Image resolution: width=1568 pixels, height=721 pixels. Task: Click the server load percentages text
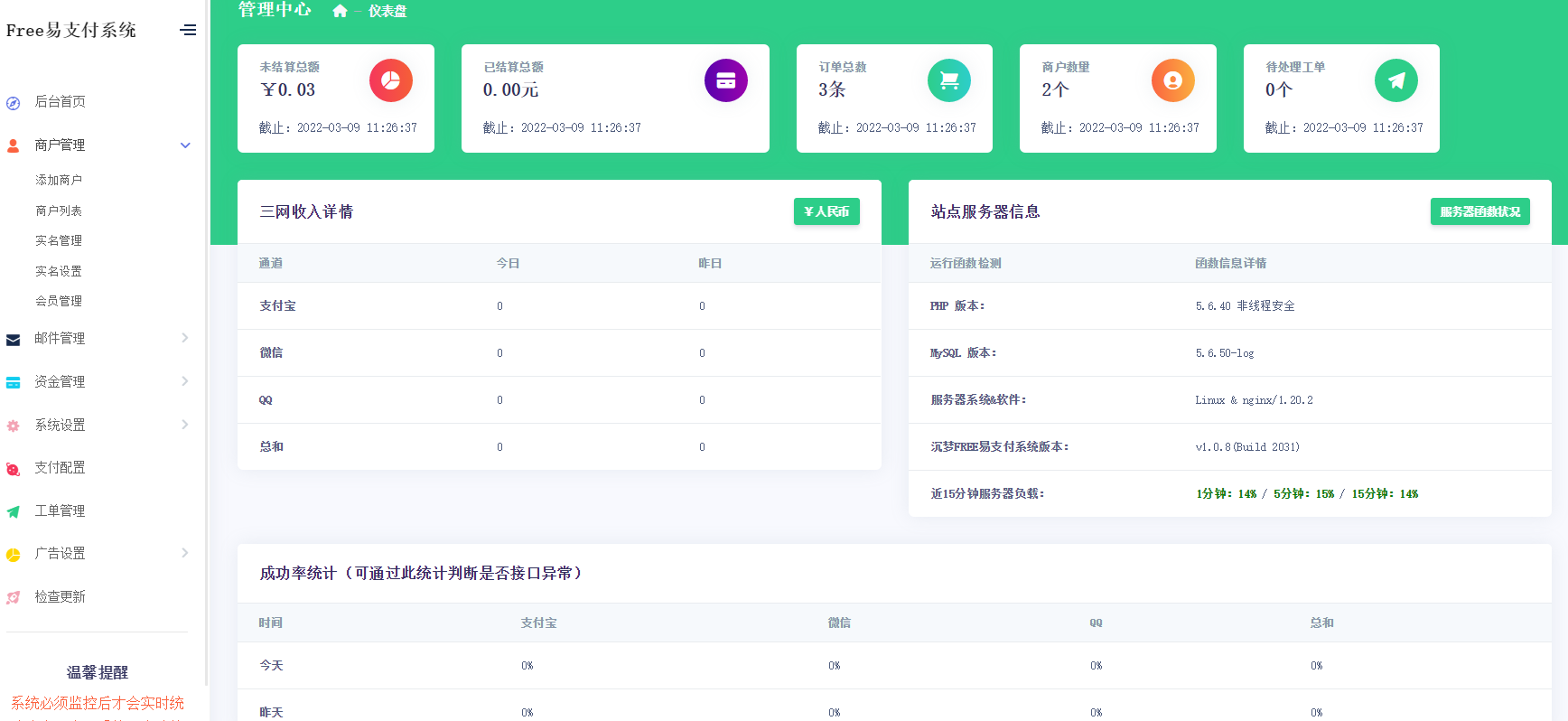coord(1307,494)
